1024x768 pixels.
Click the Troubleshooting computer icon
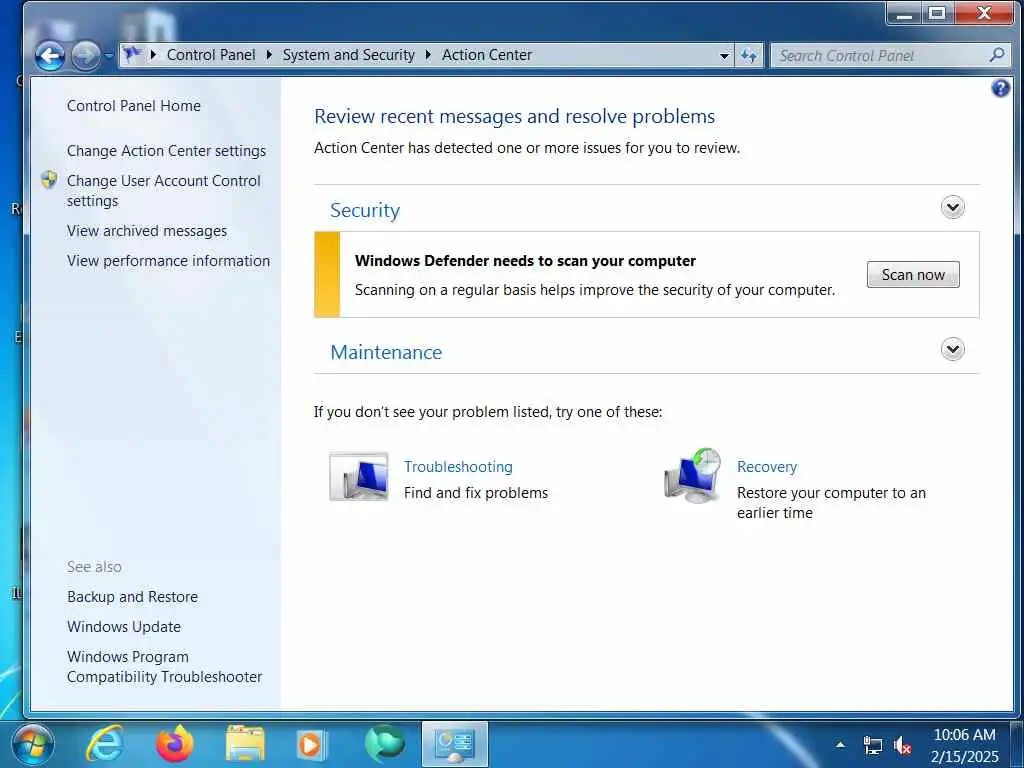click(x=359, y=477)
